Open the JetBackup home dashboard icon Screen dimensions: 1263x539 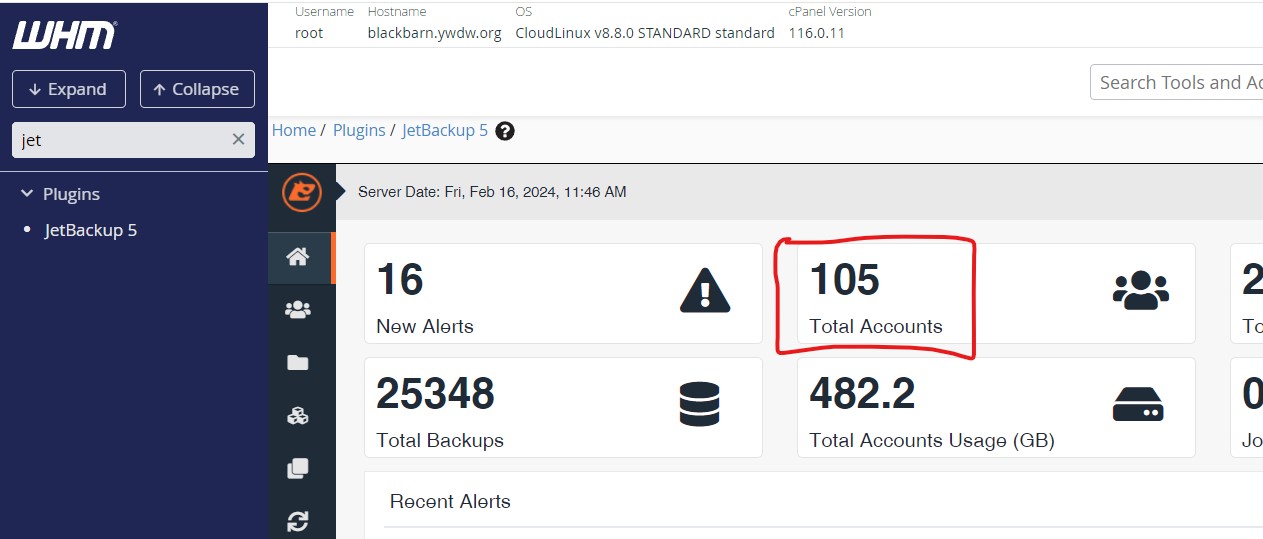pos(297,257)
